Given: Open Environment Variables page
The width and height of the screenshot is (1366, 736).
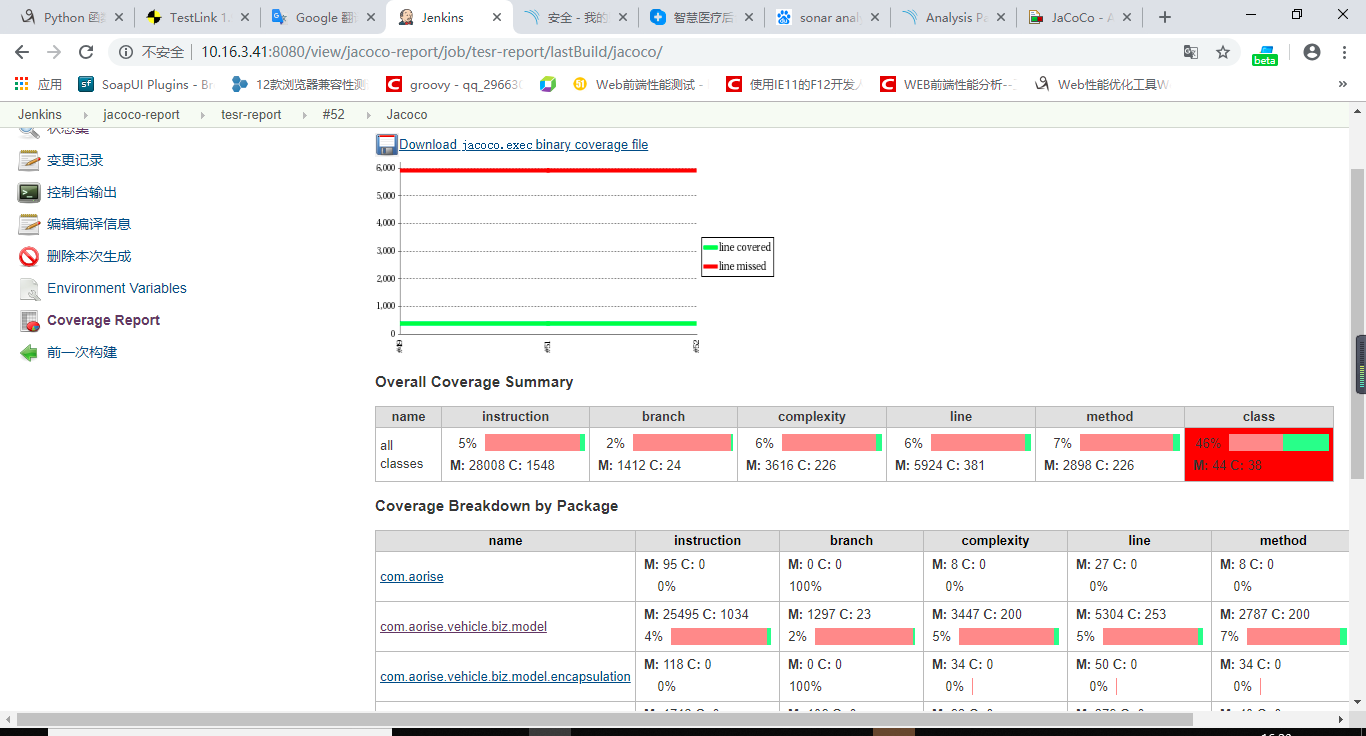Looking at the screenshot, I should coord(116,287).
